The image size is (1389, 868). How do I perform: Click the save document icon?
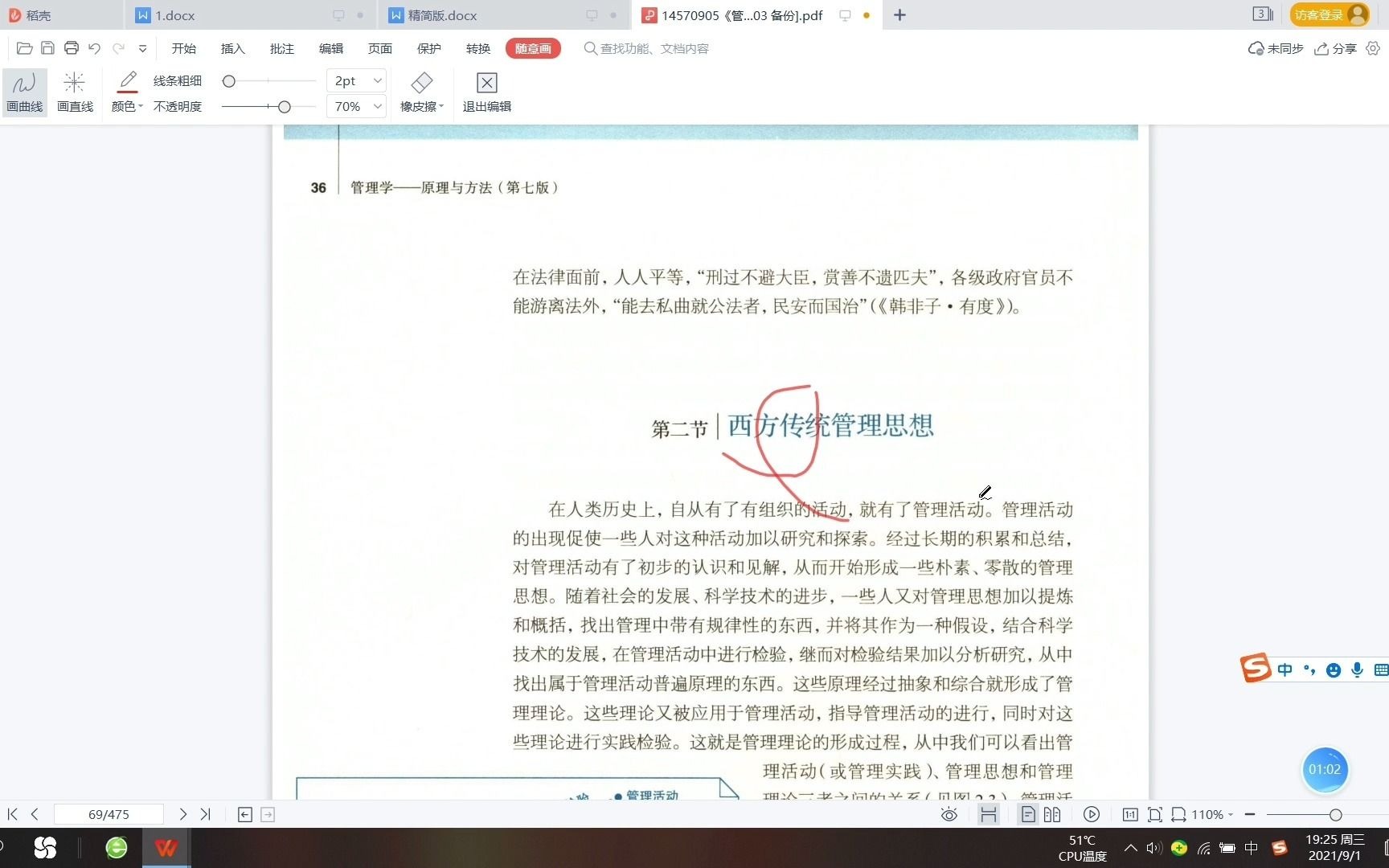(x=47, y=48)
